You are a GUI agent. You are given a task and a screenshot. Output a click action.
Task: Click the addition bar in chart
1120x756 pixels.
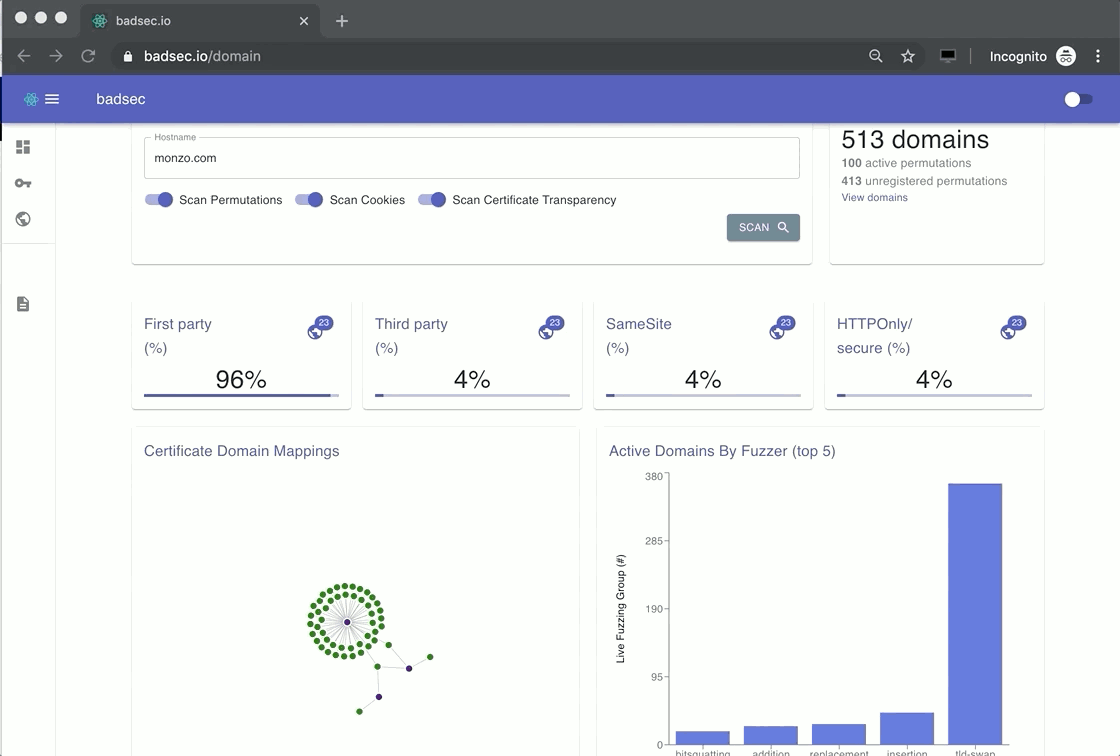771,735
